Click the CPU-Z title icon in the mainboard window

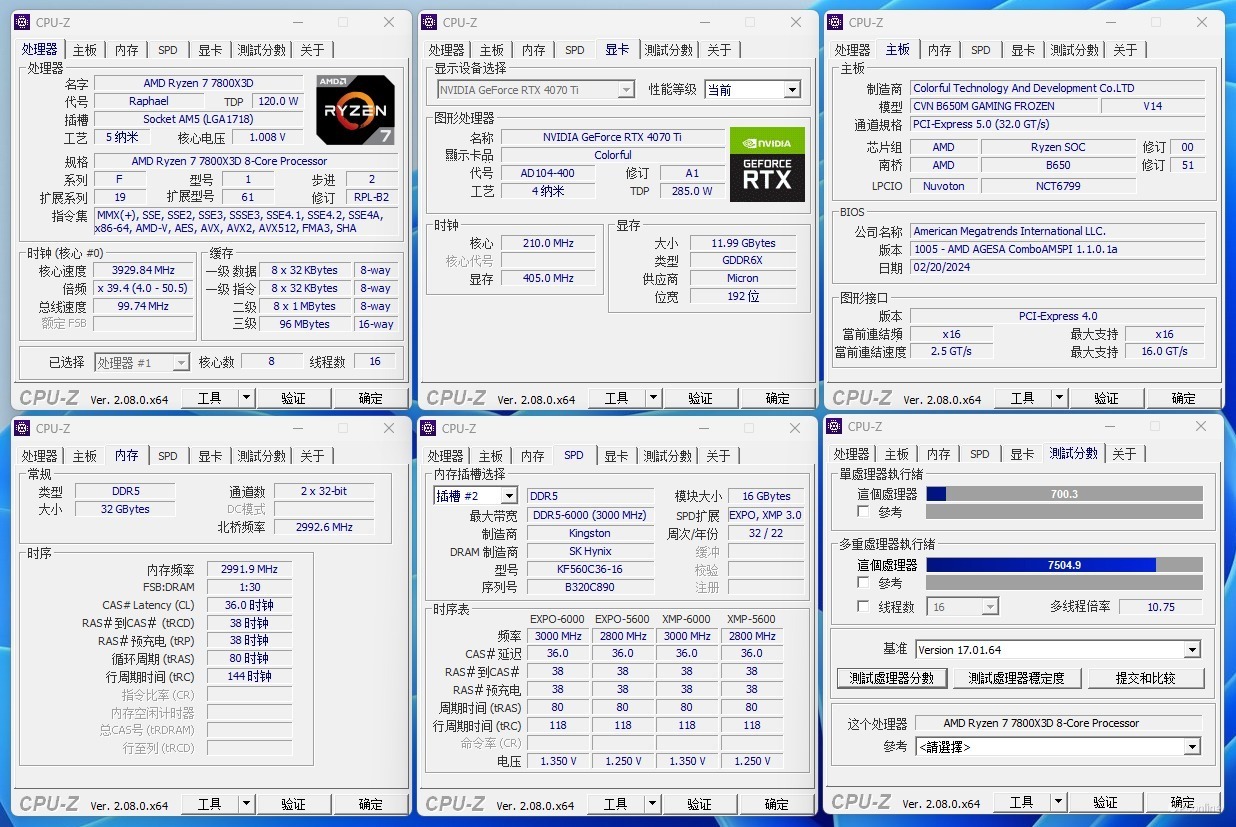836,22
